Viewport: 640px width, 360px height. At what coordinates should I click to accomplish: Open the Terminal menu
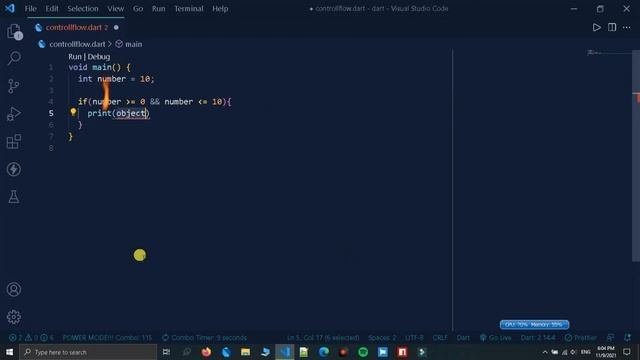pyautogui.click(x=189, y=9)
